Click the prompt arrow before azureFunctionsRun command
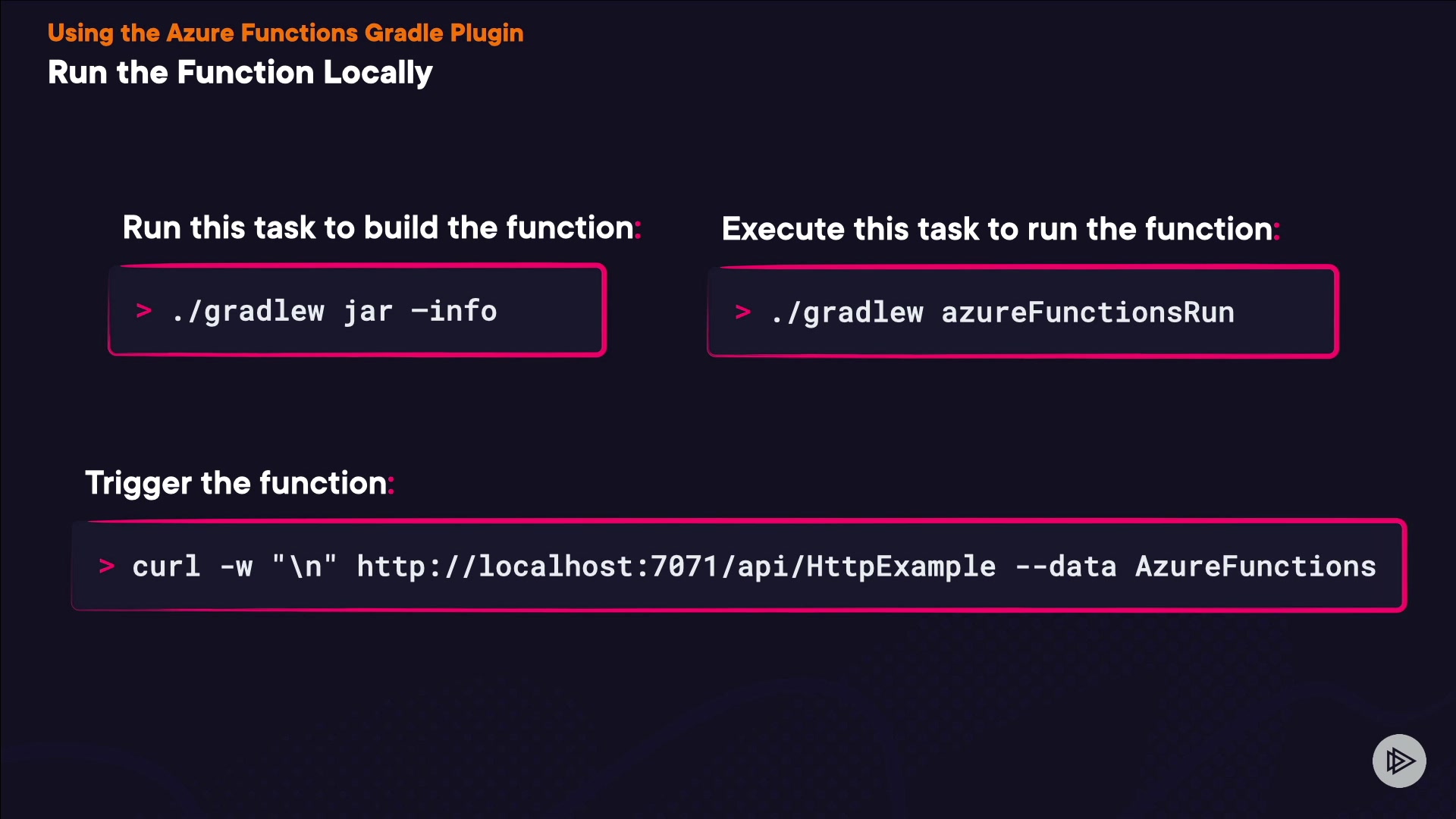 (x=743, y=312)
